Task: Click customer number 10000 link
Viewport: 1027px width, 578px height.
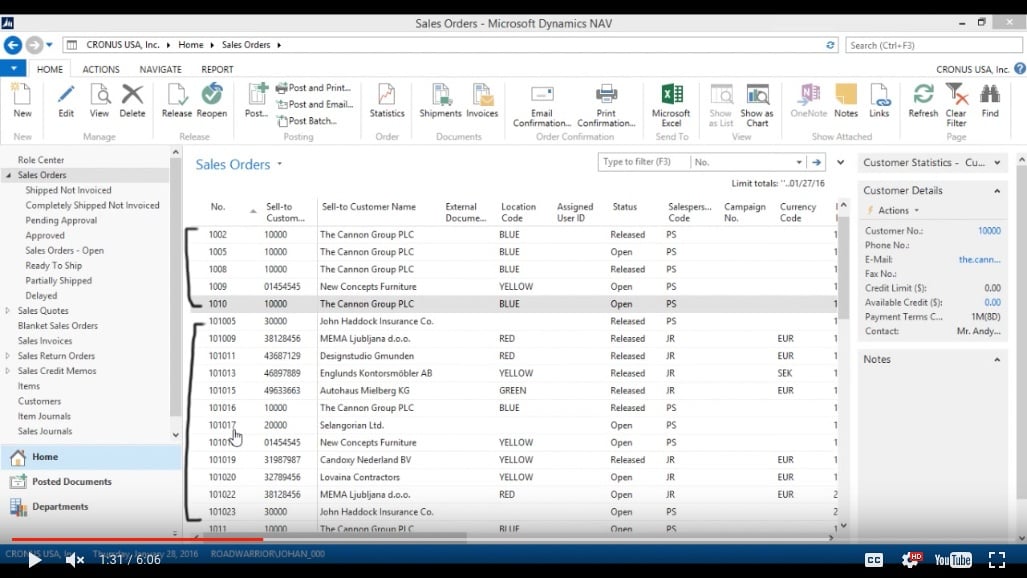Action: [x=988, y=231]
